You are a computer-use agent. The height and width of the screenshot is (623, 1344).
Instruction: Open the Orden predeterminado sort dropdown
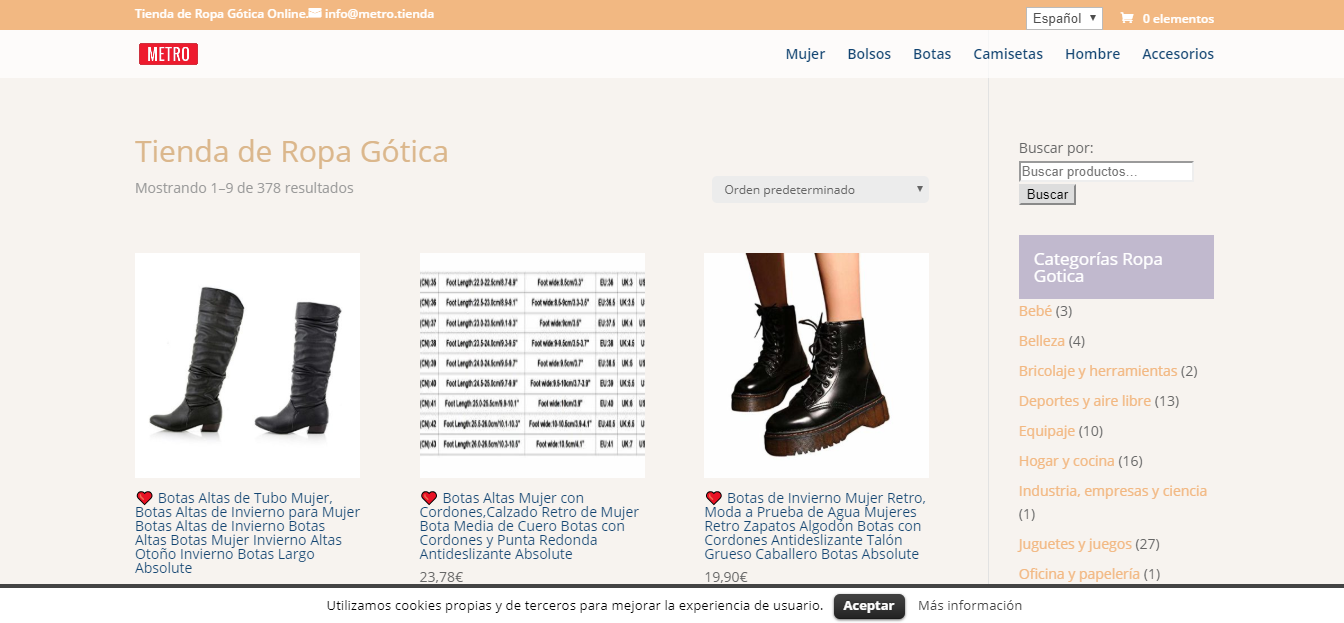coord(819,189)
